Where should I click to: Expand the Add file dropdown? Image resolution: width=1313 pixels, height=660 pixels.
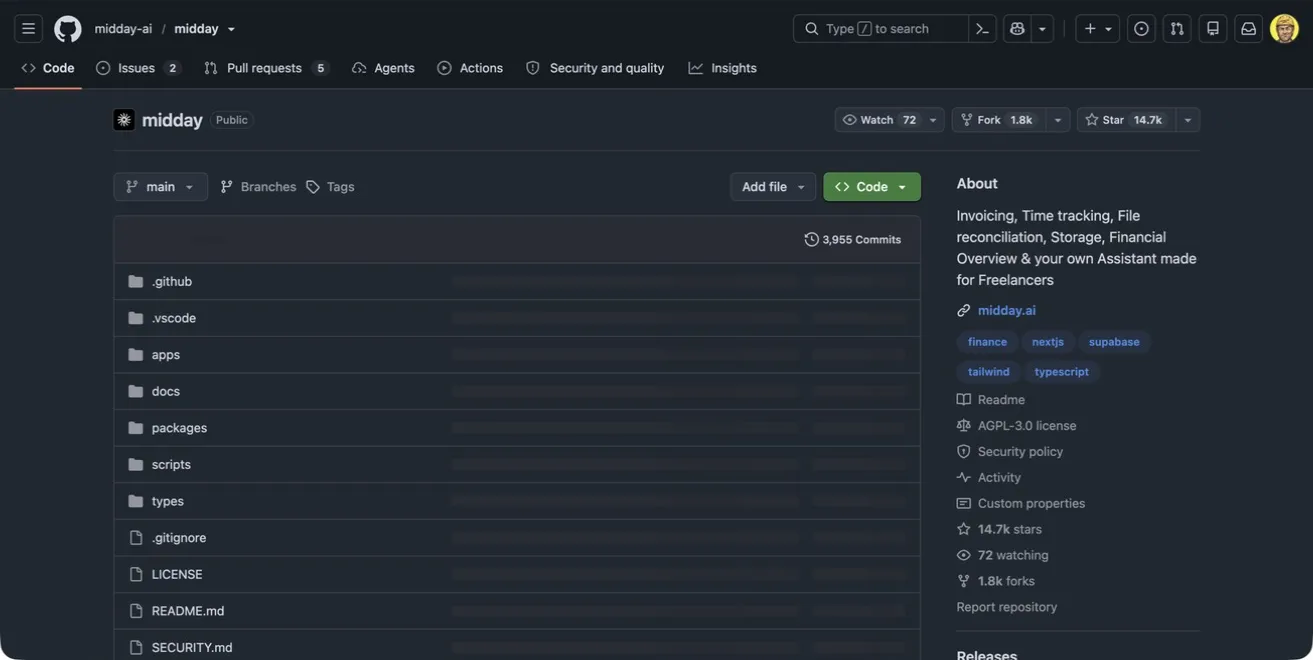773,187
